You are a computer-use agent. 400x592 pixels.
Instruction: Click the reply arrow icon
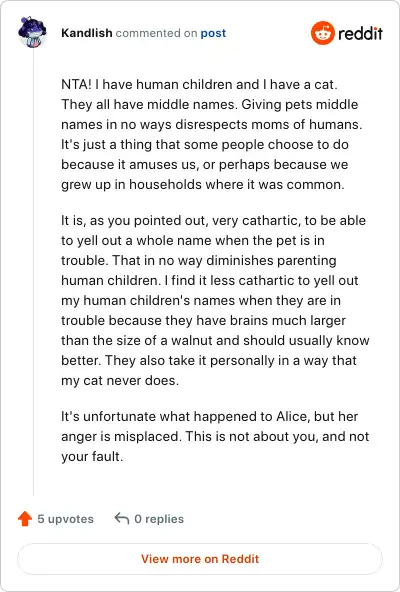click(x=122, y=518)
